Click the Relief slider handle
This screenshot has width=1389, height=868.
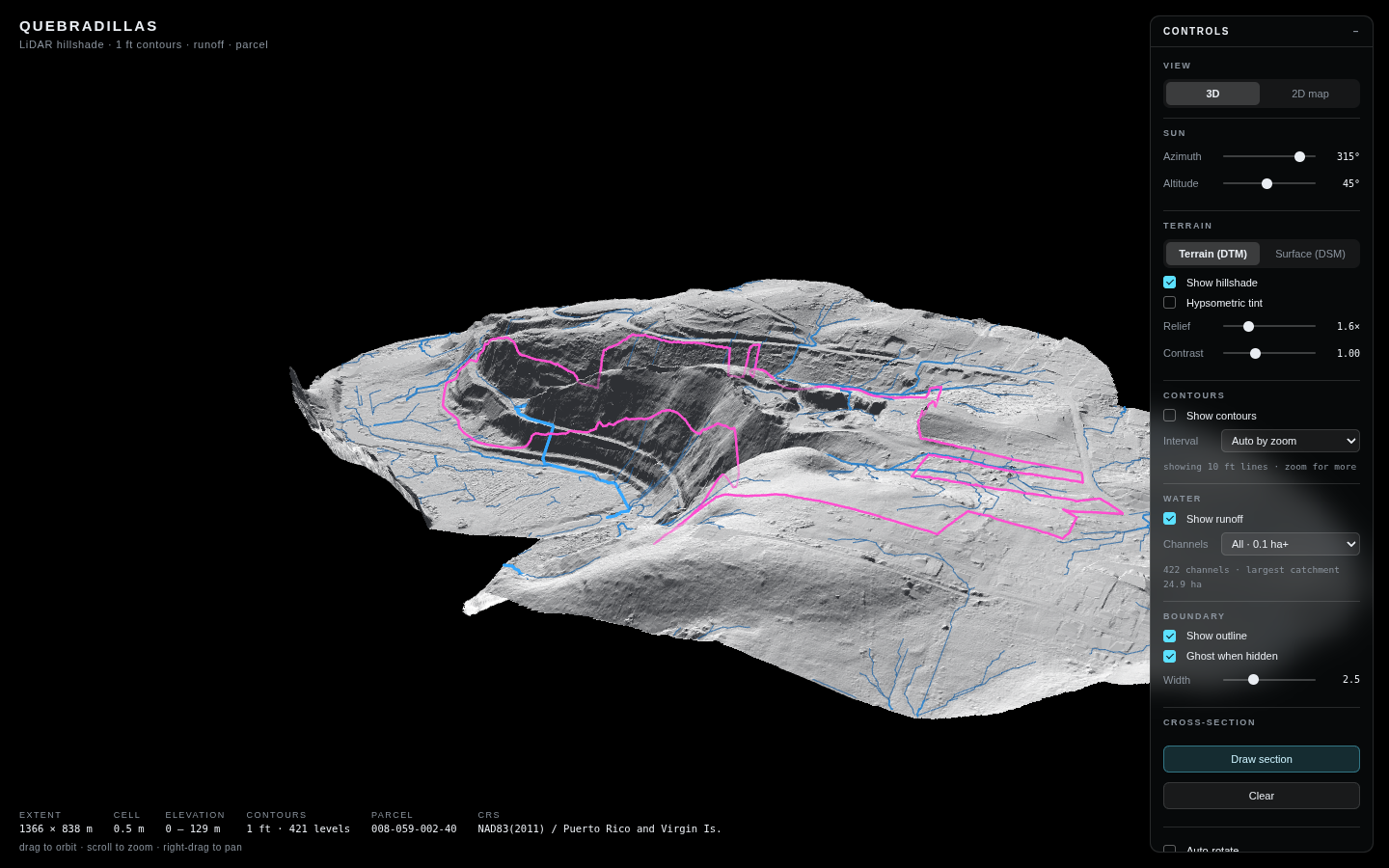pos(1248,326)
